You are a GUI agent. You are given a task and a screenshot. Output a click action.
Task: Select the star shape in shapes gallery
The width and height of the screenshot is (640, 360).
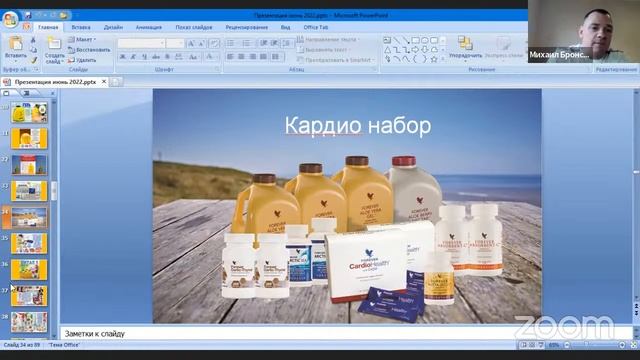pyautogui.click(x=434, y=60)
